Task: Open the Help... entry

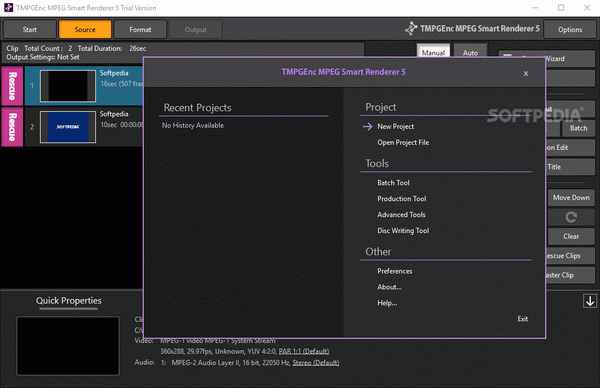Action: [387, 303]
